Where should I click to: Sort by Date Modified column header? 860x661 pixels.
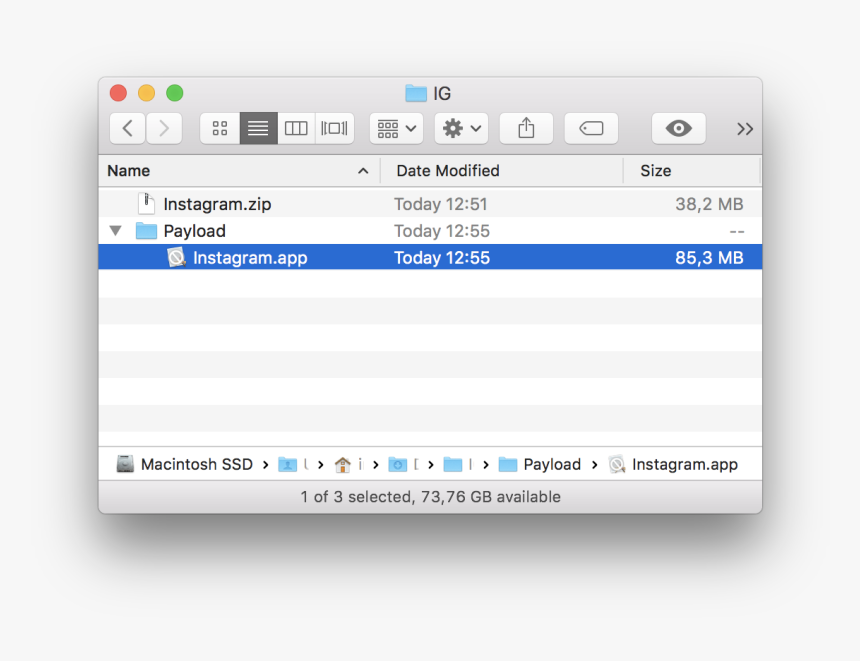click(502, 171)
